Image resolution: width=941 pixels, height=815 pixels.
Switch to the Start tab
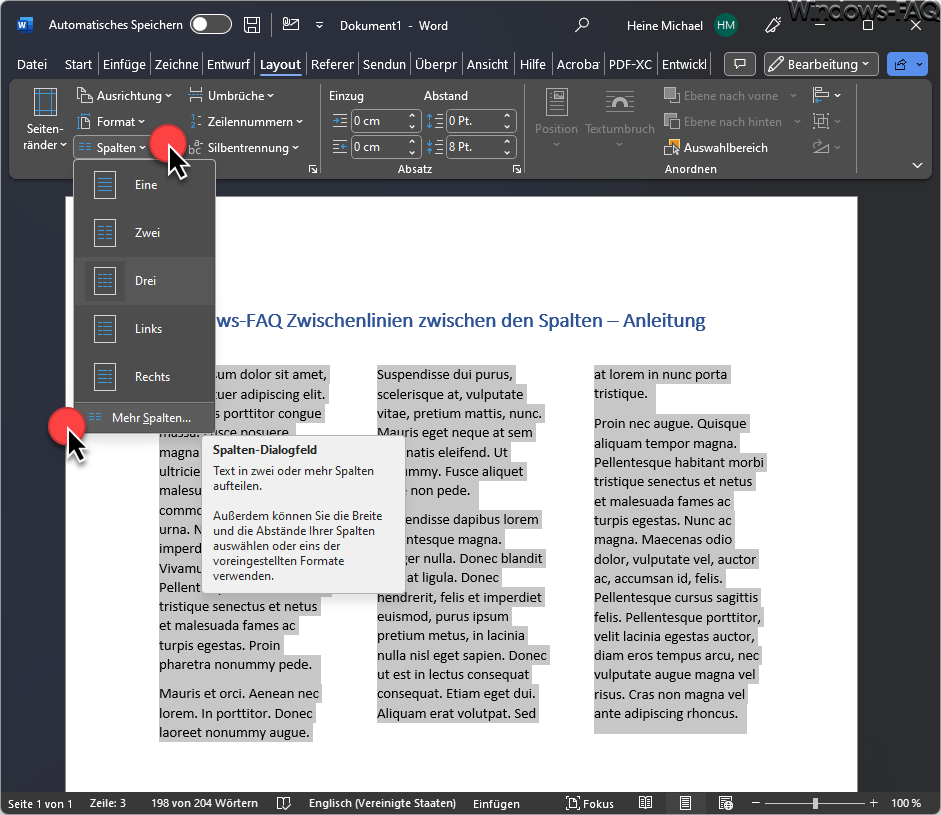click(x=78, y=64)
